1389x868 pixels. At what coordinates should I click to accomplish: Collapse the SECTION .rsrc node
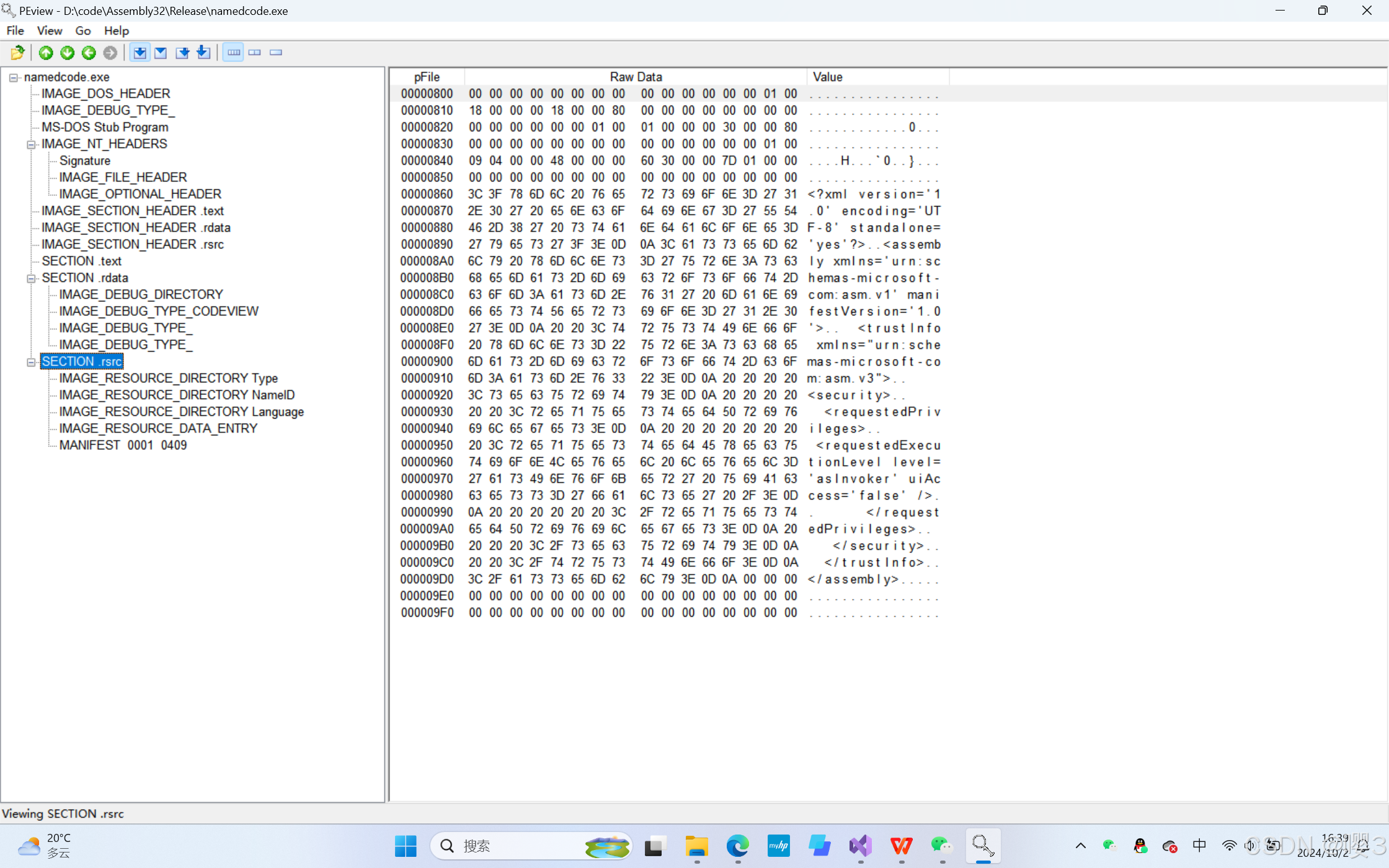click(30, 362)
